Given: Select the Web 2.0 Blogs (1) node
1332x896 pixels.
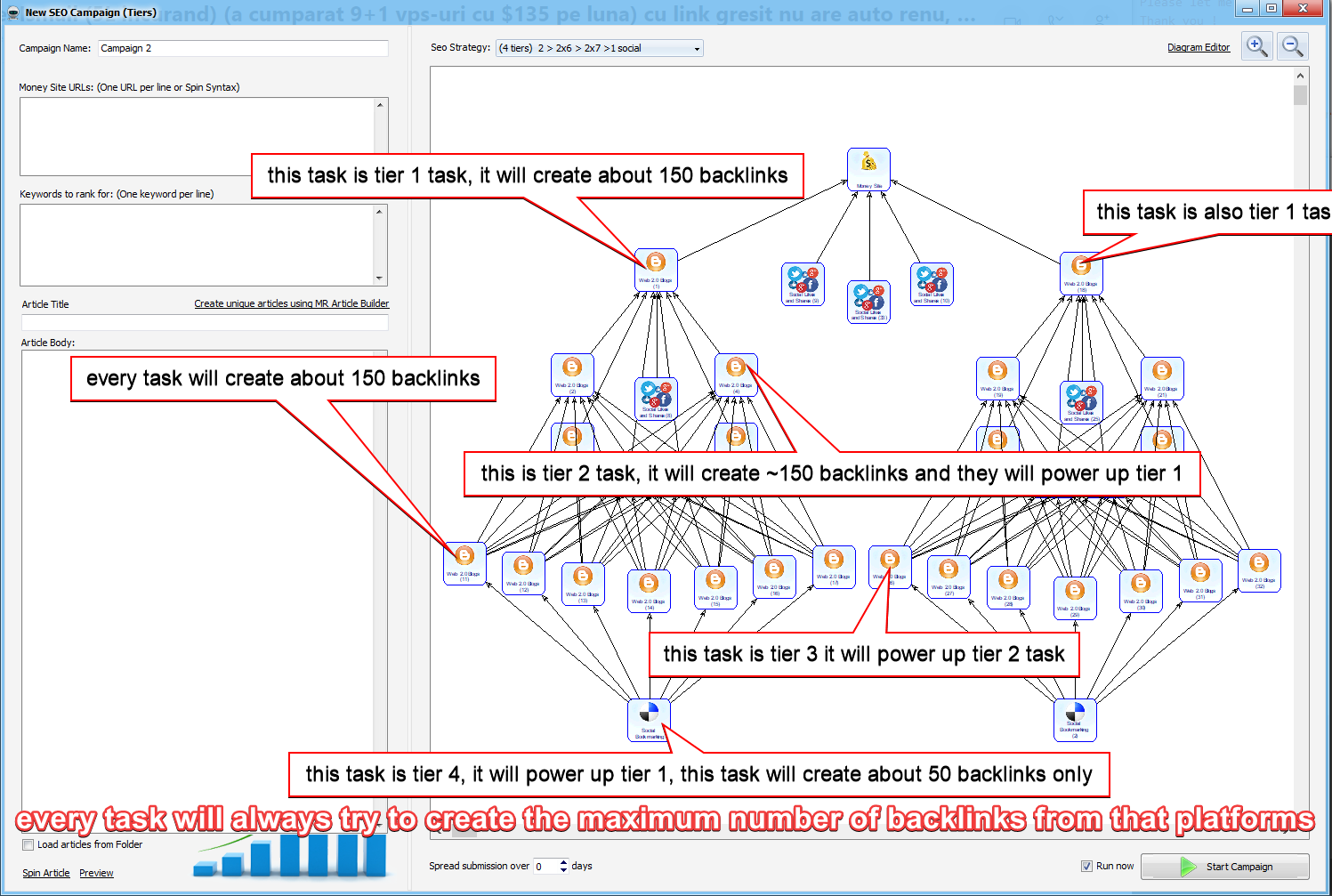Looking at the screenshot, I should [656, 270].
